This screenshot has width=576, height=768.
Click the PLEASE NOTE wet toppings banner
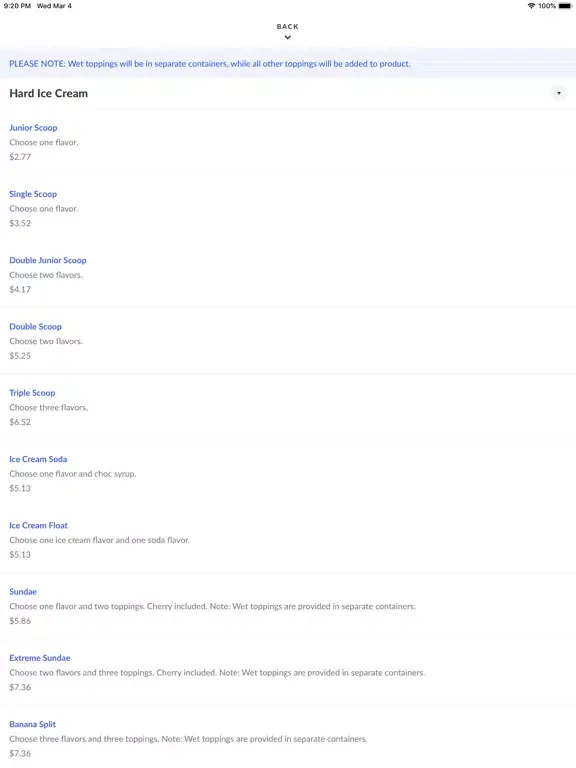coord(288,64)
